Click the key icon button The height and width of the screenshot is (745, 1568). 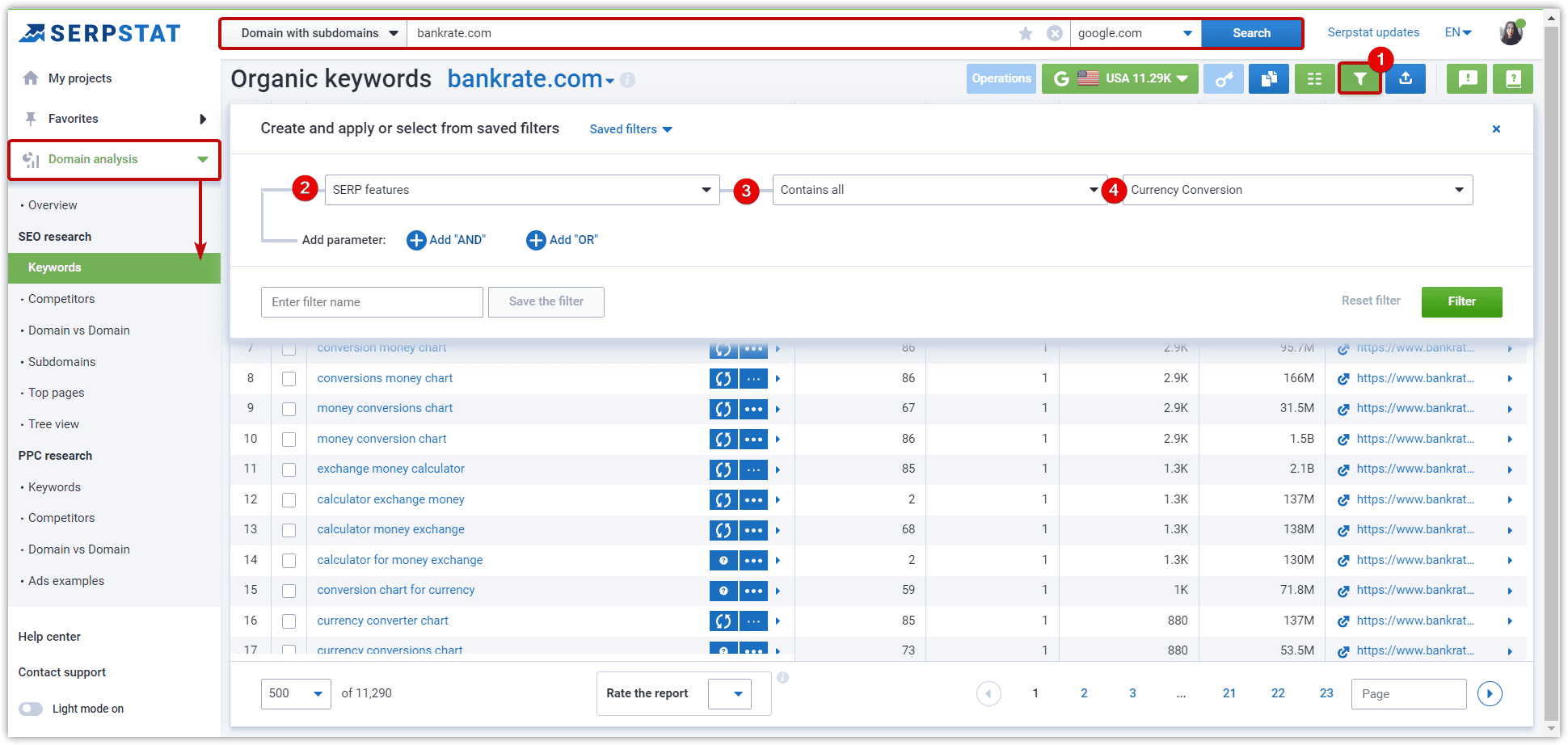pyautogui.click(x=1224, y=79)
